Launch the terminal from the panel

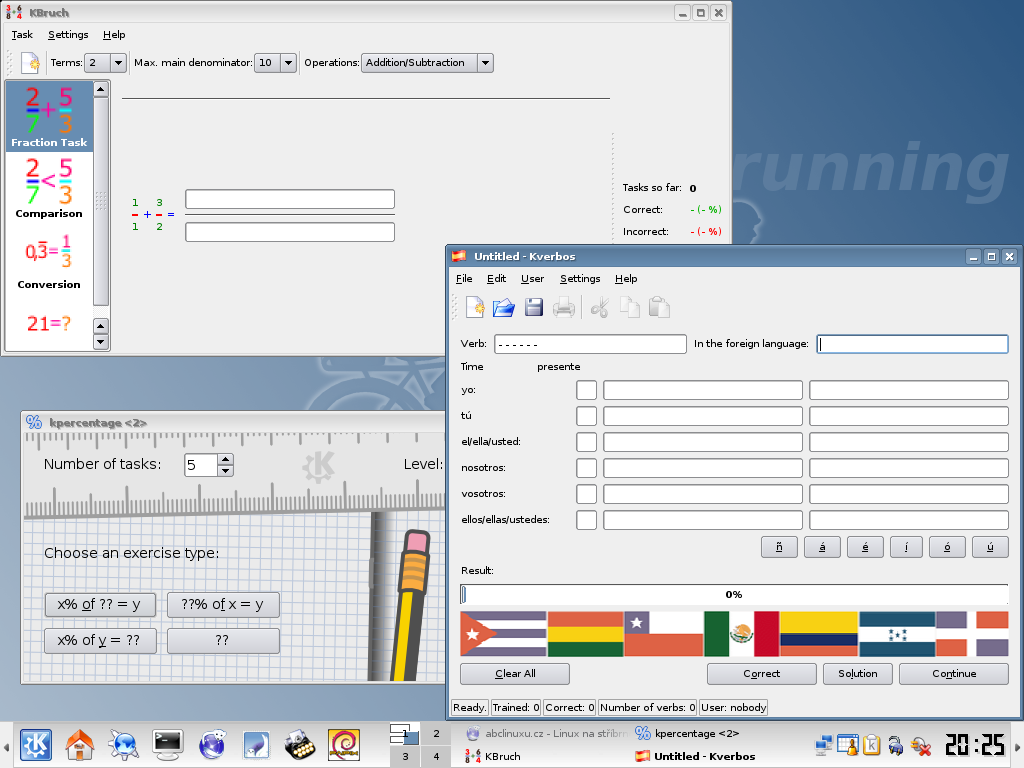pyautogui.click(x=167, y=745)
